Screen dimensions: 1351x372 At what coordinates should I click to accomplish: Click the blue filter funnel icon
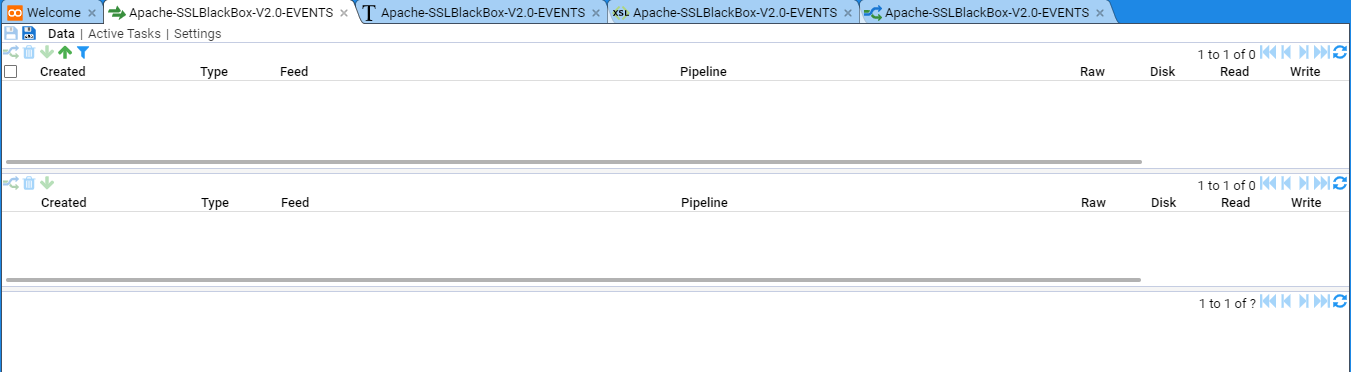pyautogui.click(x=83, y=52)
